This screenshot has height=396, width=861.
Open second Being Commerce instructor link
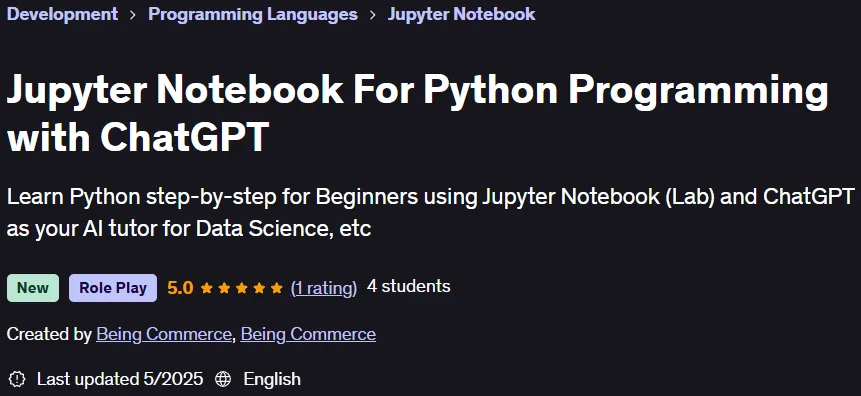point(308,334)
